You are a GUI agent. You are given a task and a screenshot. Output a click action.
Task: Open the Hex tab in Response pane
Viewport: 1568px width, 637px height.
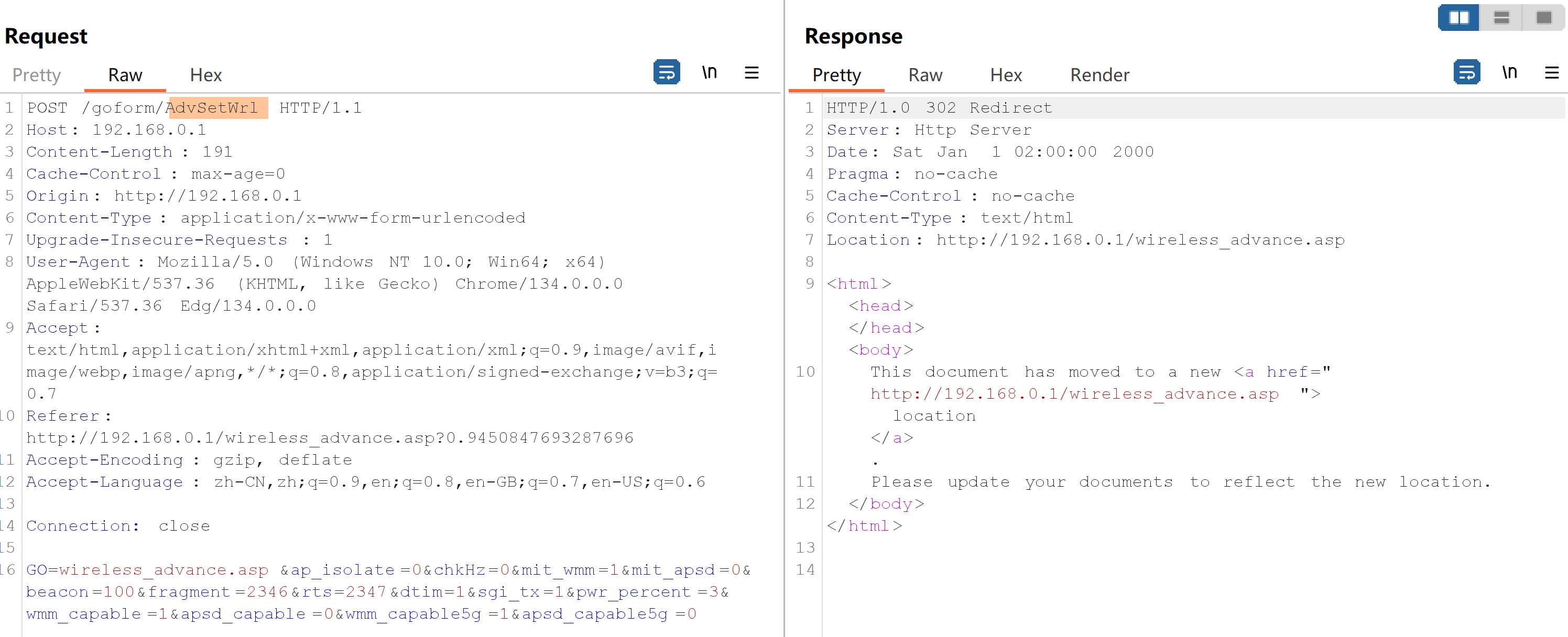1006,75
